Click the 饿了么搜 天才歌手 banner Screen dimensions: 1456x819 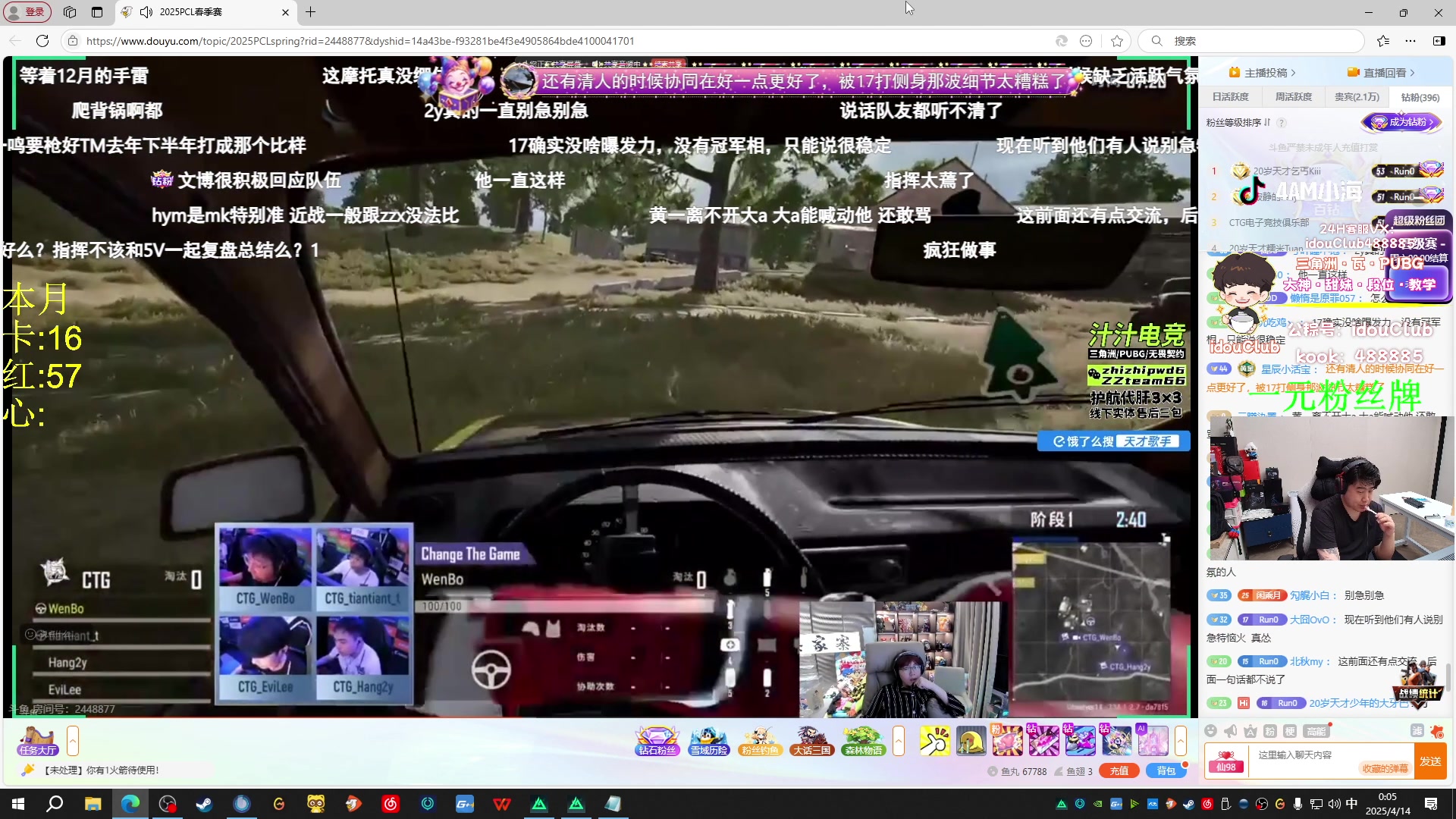pos(1112,441)
